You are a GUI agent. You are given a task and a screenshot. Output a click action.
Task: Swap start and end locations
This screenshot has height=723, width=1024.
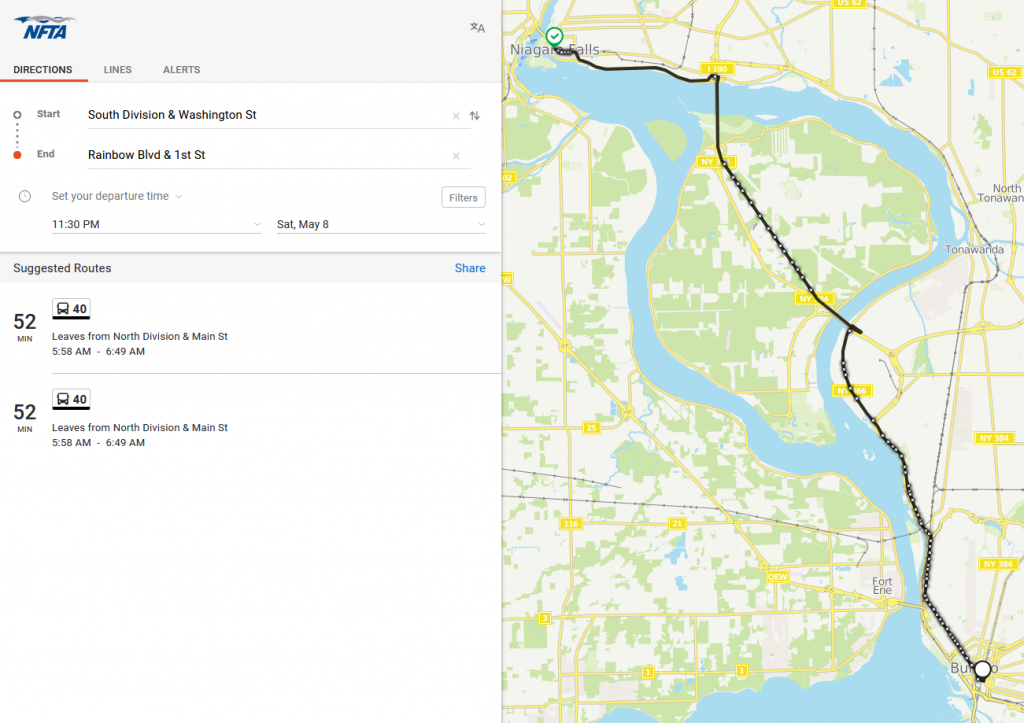(475, 116)
